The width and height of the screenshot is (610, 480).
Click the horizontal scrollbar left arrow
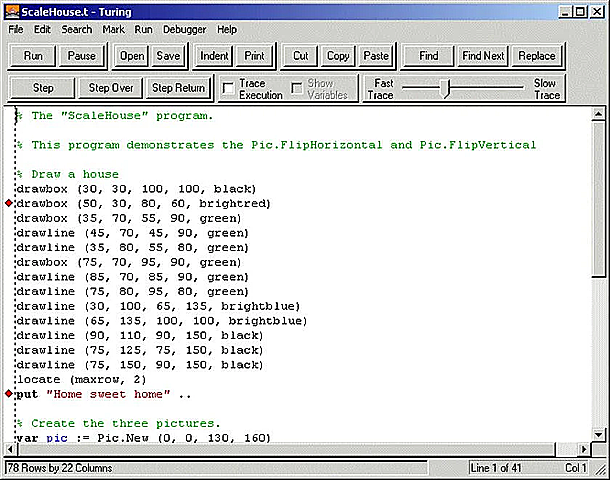[x=10, y=449]
